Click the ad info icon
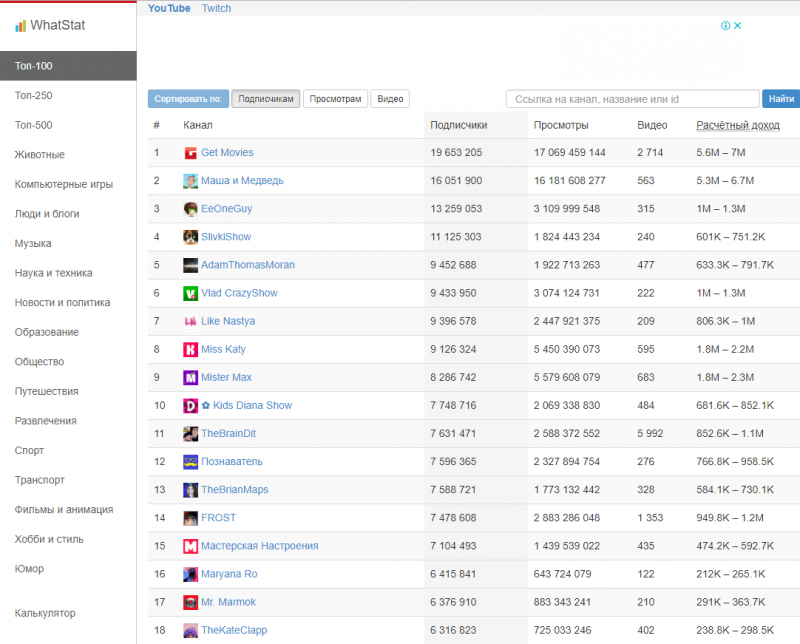Viewport: 800px width, 644px height. click(x=726, y=26)
